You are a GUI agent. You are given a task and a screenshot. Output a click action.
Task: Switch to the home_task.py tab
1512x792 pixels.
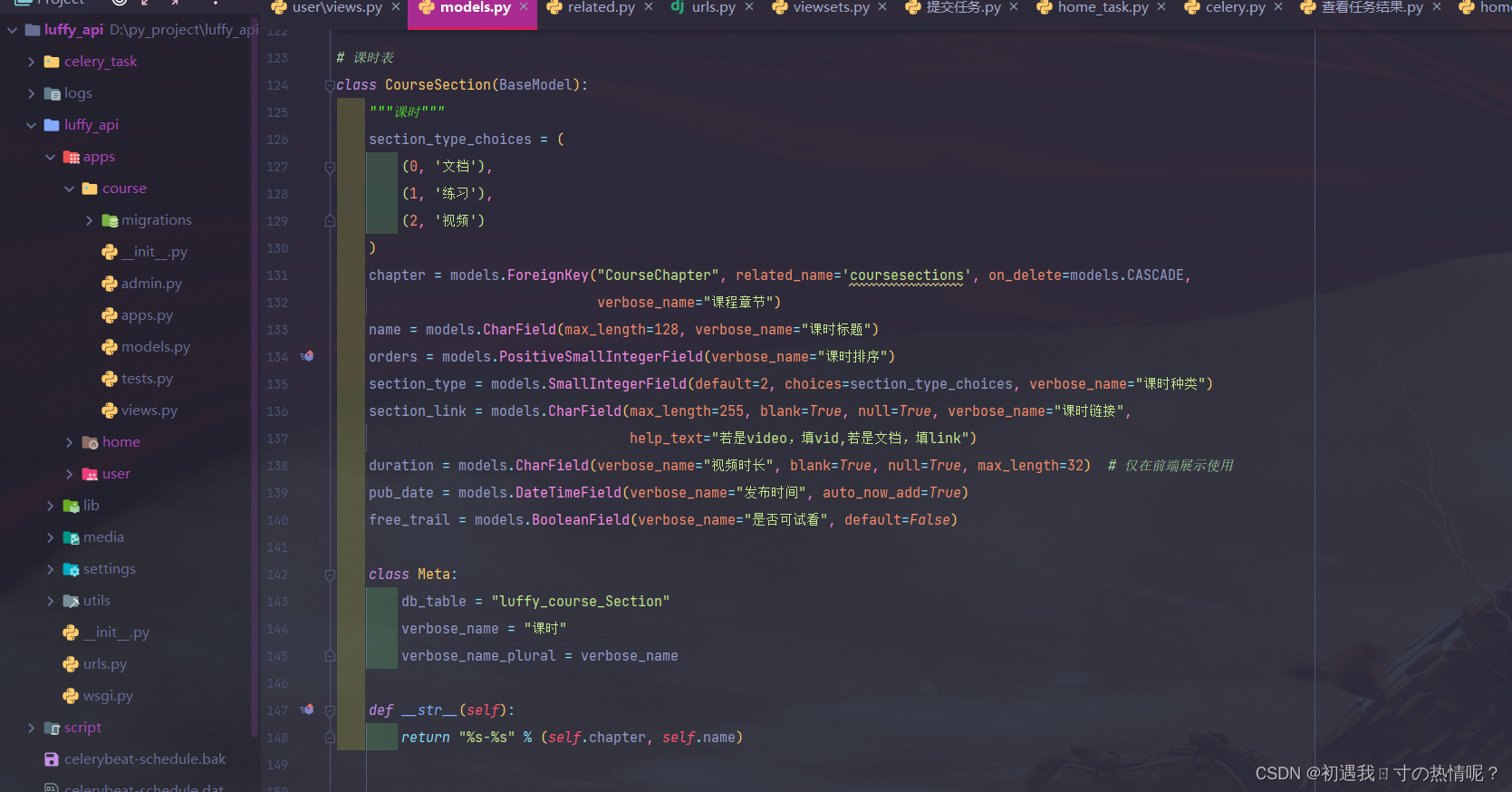pyautogui.click(x=1103, y=7)
